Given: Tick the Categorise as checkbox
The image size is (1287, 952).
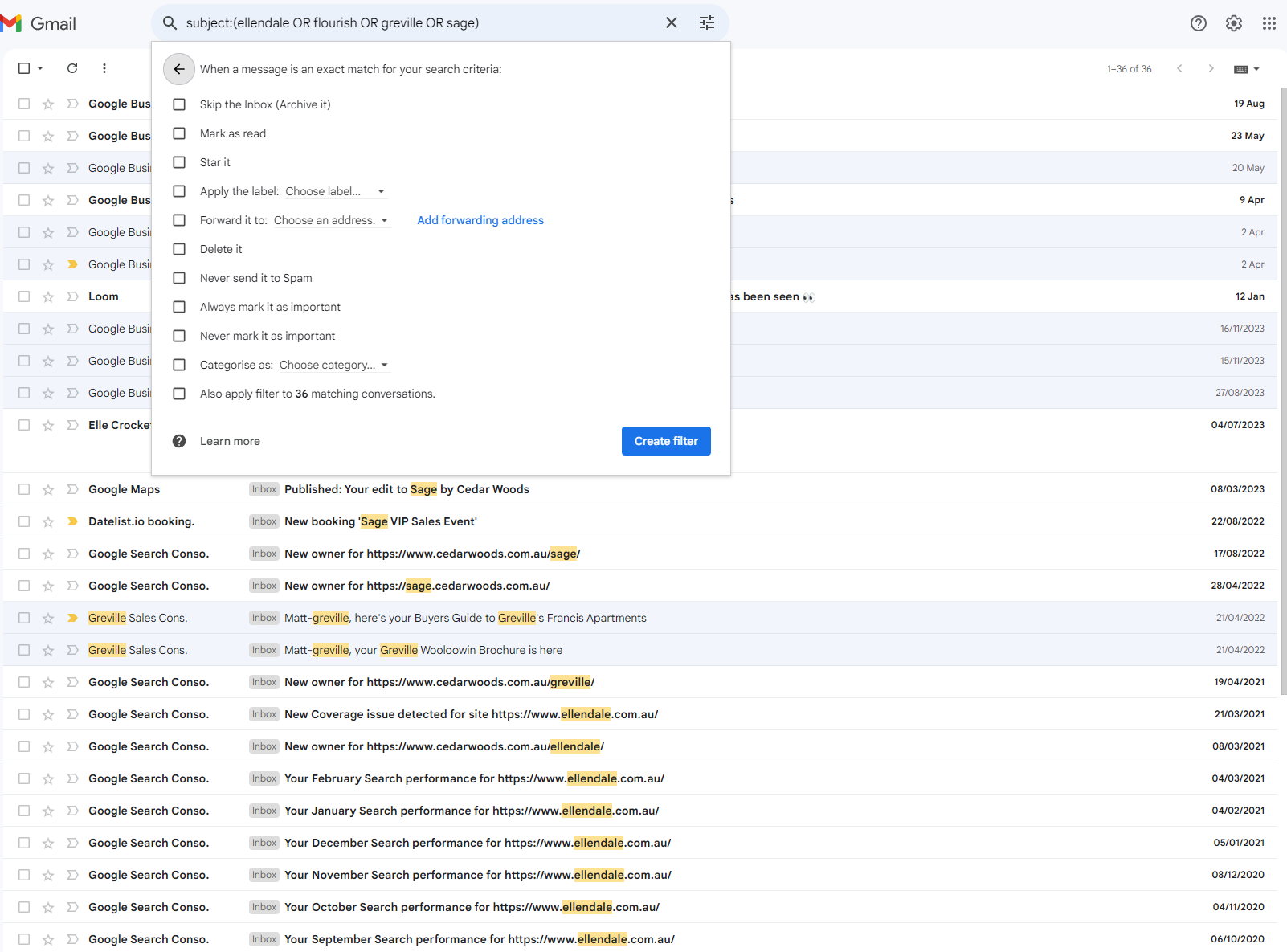Looking at the screenshot, I should tap(179, 365).
